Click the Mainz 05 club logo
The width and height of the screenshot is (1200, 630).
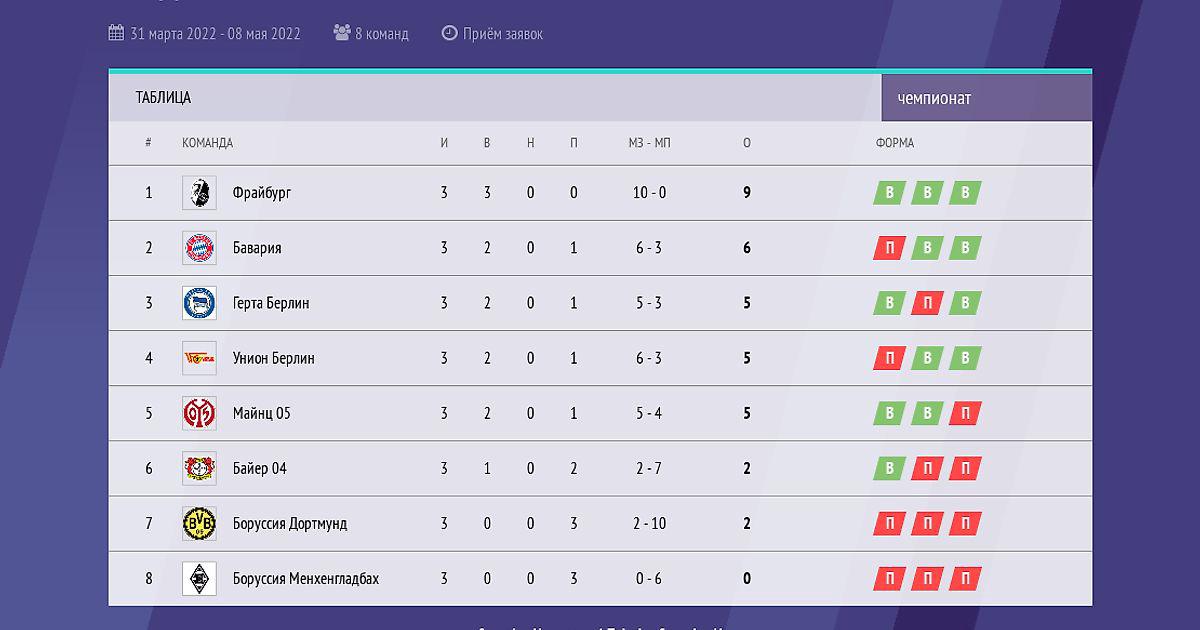coord(199,413)
